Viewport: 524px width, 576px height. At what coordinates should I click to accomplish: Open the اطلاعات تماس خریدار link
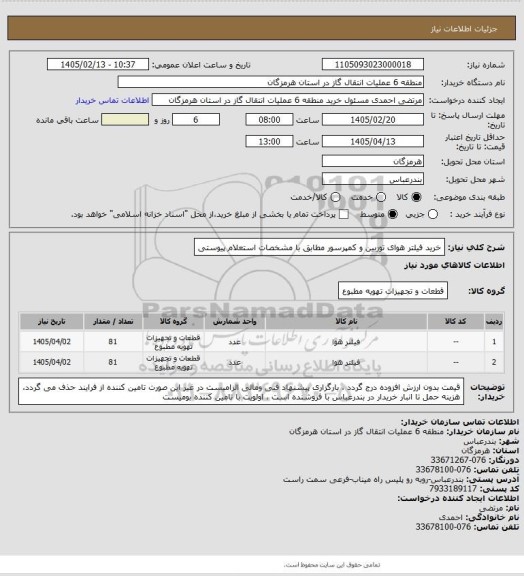[112, 100]
